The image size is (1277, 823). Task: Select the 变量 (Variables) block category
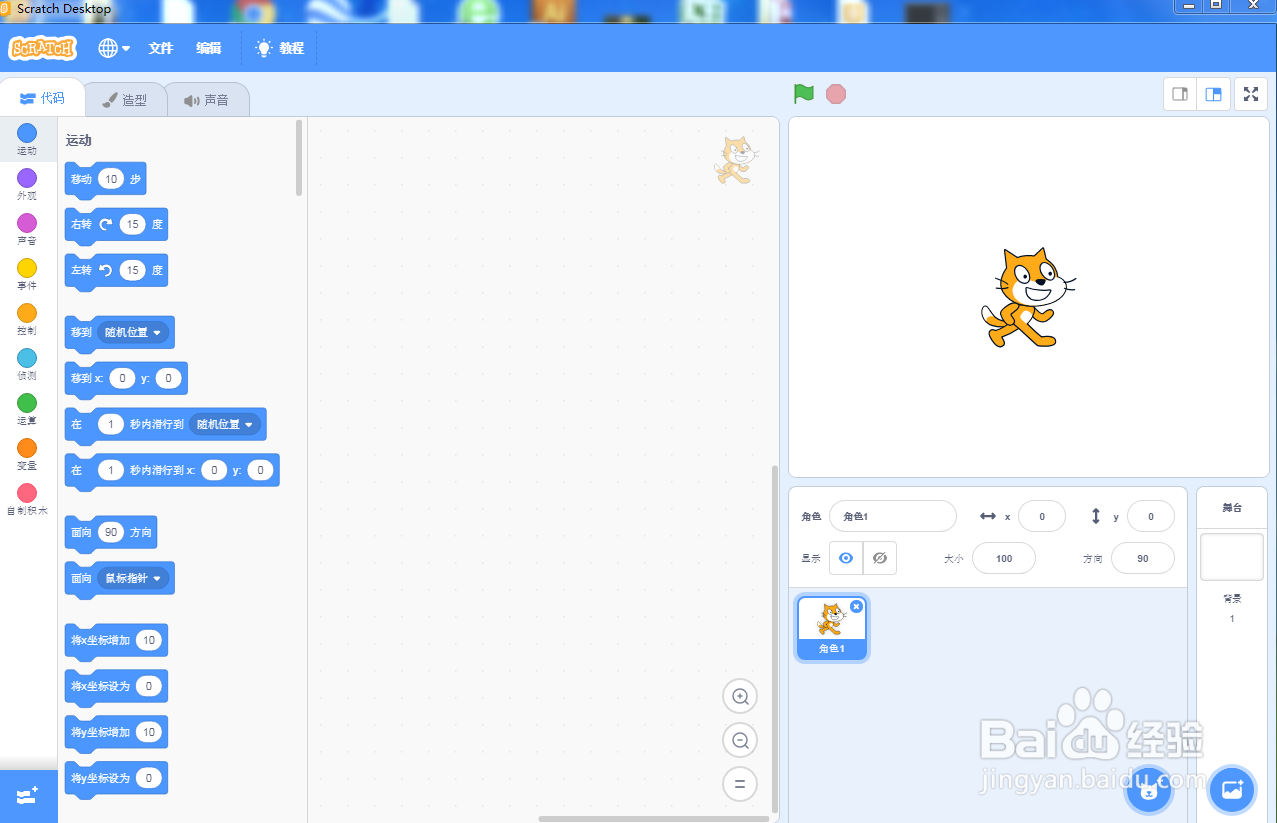tap(26, 457)
